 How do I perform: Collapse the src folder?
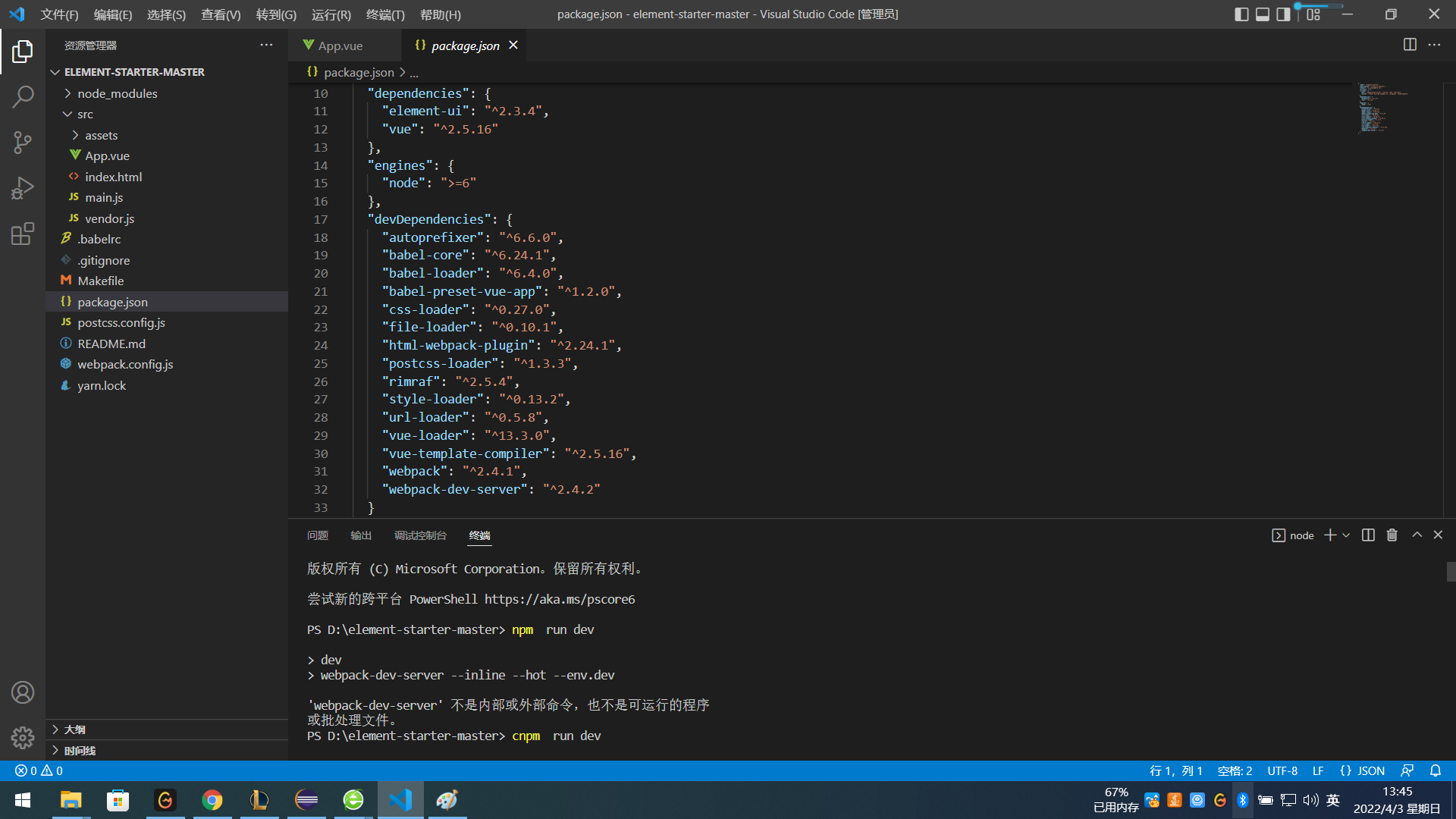[67, 114]
